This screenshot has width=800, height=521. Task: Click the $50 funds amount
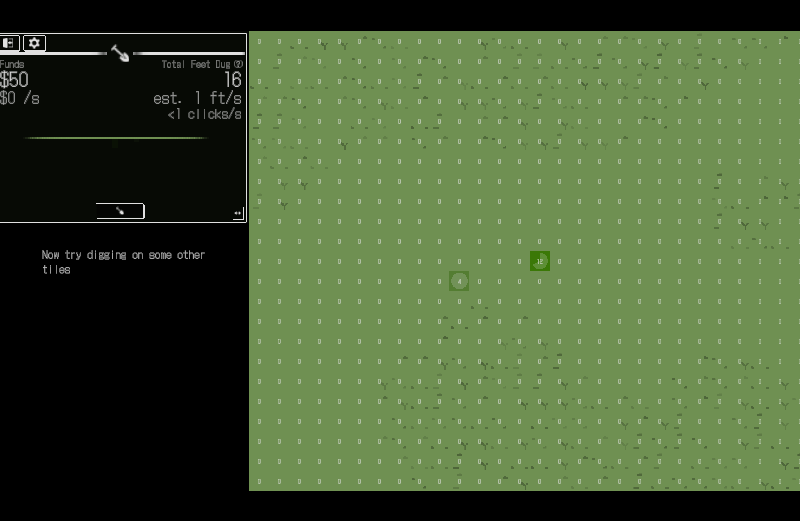(15, 80)
